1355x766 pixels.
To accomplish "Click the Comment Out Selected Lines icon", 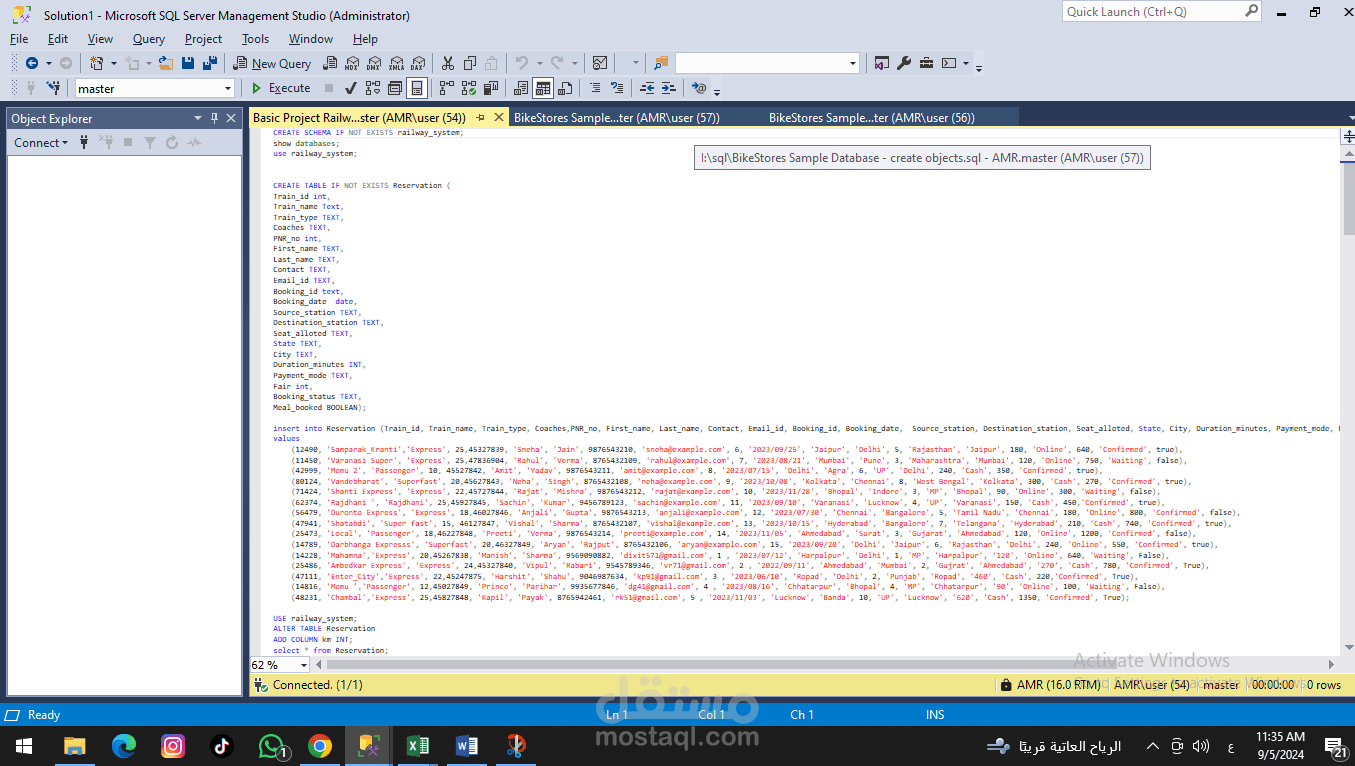I will pyautogui.click(x=595, y=88).
